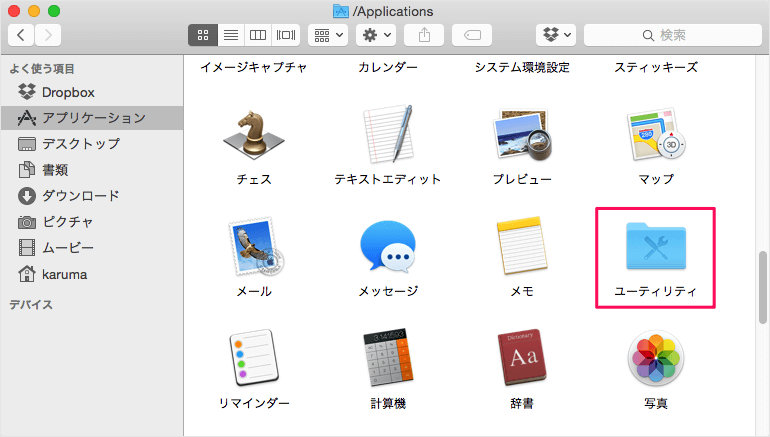Open the Dropbox toolbar dropdown
770x437 pixels.
(556, 35)
